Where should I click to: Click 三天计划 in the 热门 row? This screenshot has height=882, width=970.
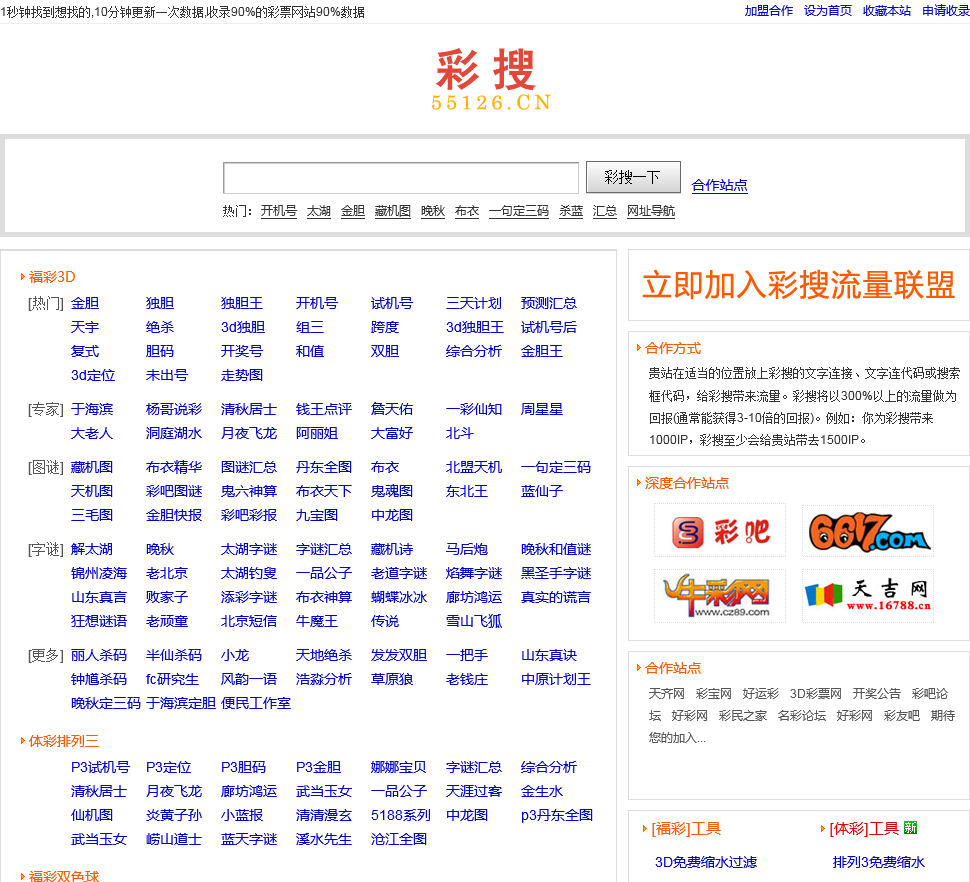pos(474,303)
